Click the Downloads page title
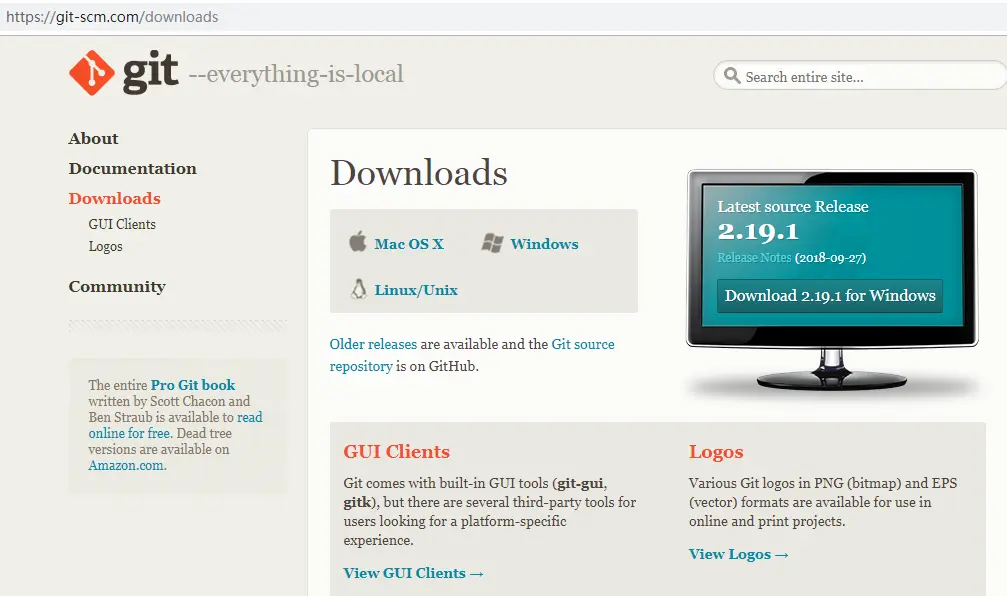Image resolution: width=1007 pixels, height=596 pixels. click(x=419, y=173)
